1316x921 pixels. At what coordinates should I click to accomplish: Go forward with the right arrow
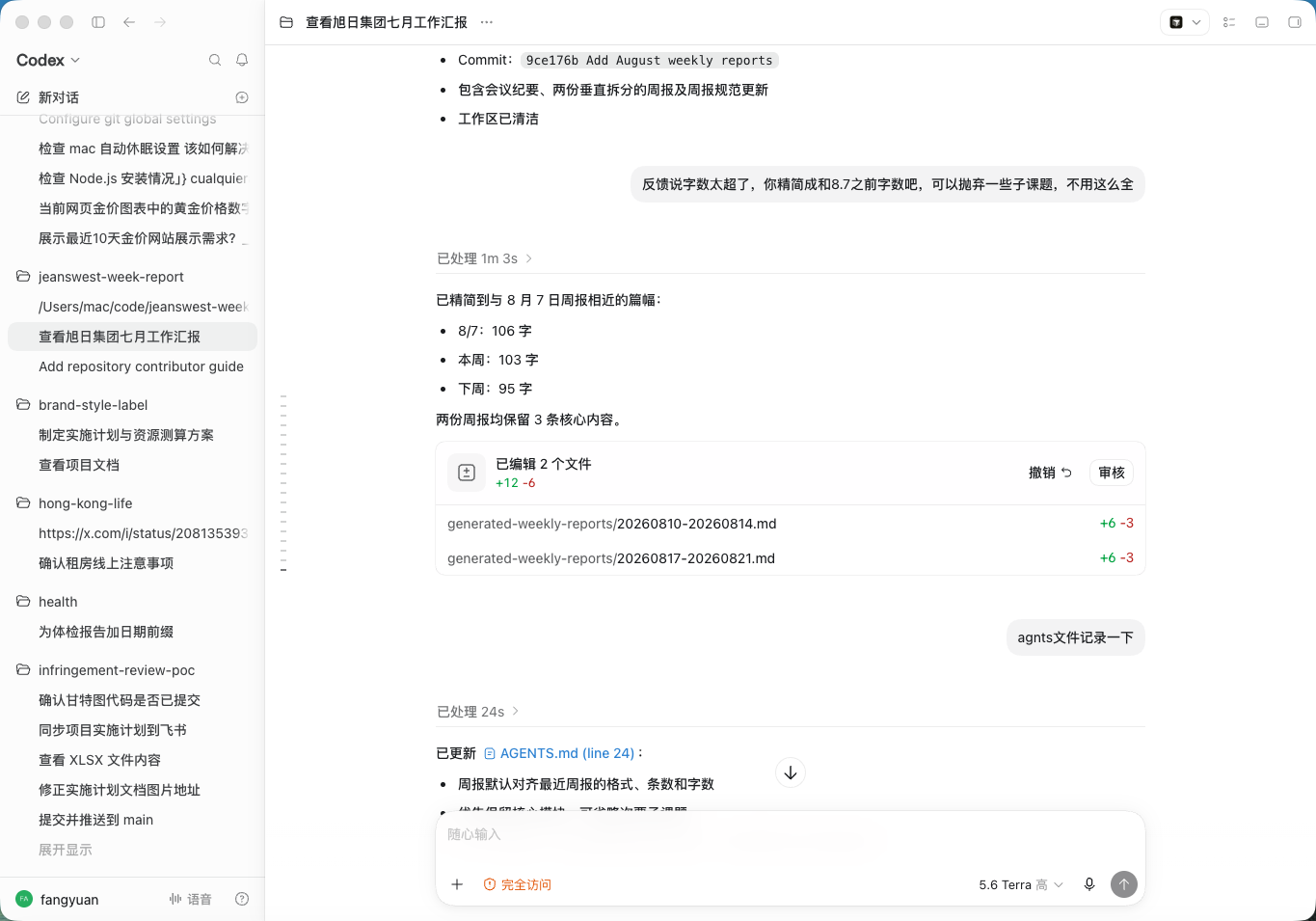(x=160, y=22)
